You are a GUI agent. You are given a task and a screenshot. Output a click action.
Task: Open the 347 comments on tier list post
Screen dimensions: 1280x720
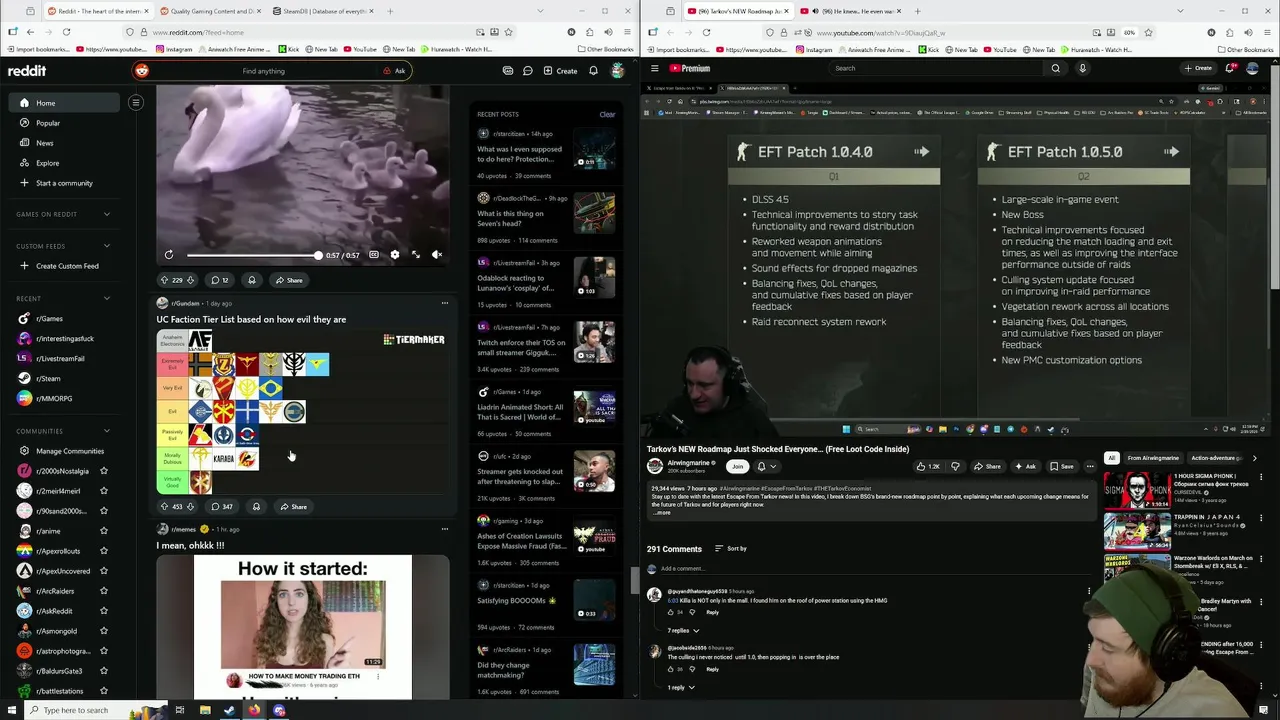click(222, 507)
